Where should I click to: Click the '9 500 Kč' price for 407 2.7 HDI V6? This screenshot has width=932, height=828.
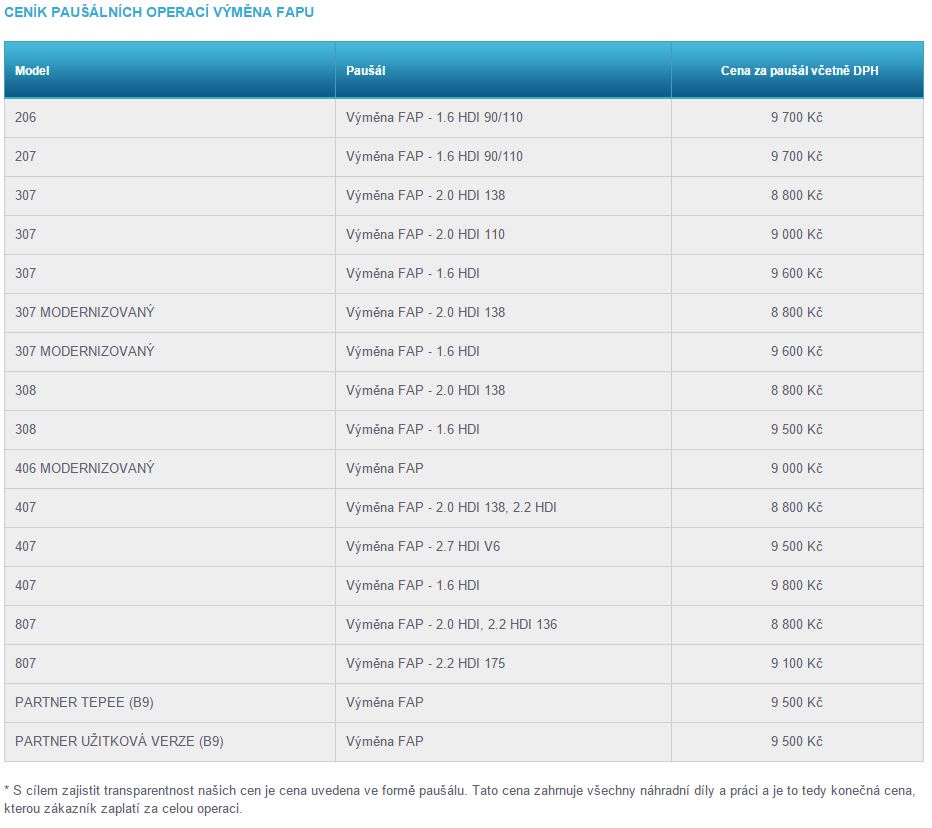796,547
